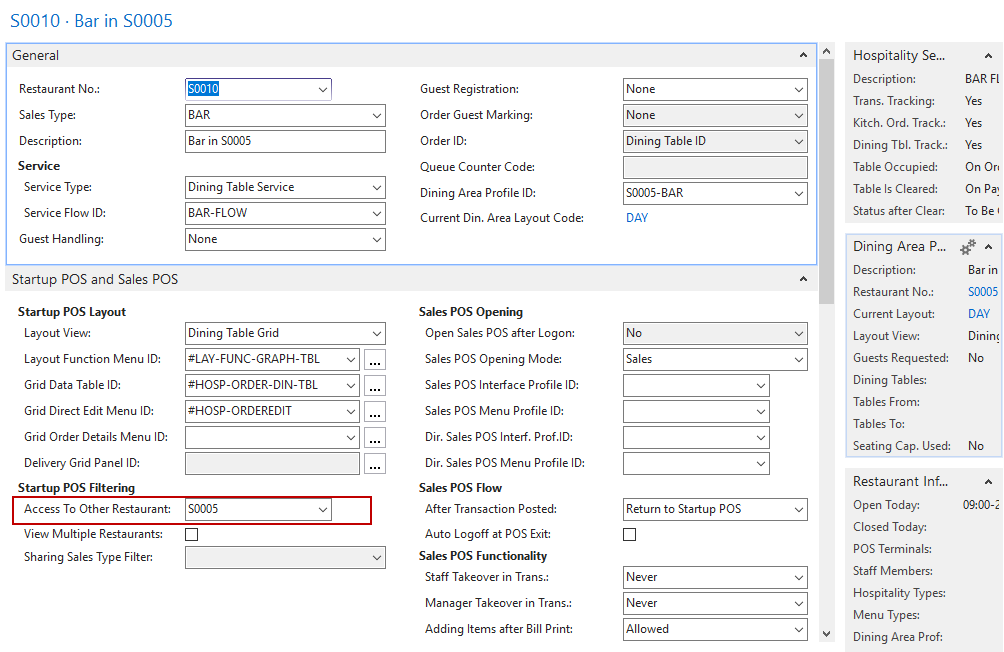Open After Transaction Posted dropdown

(x=798, y=509)
